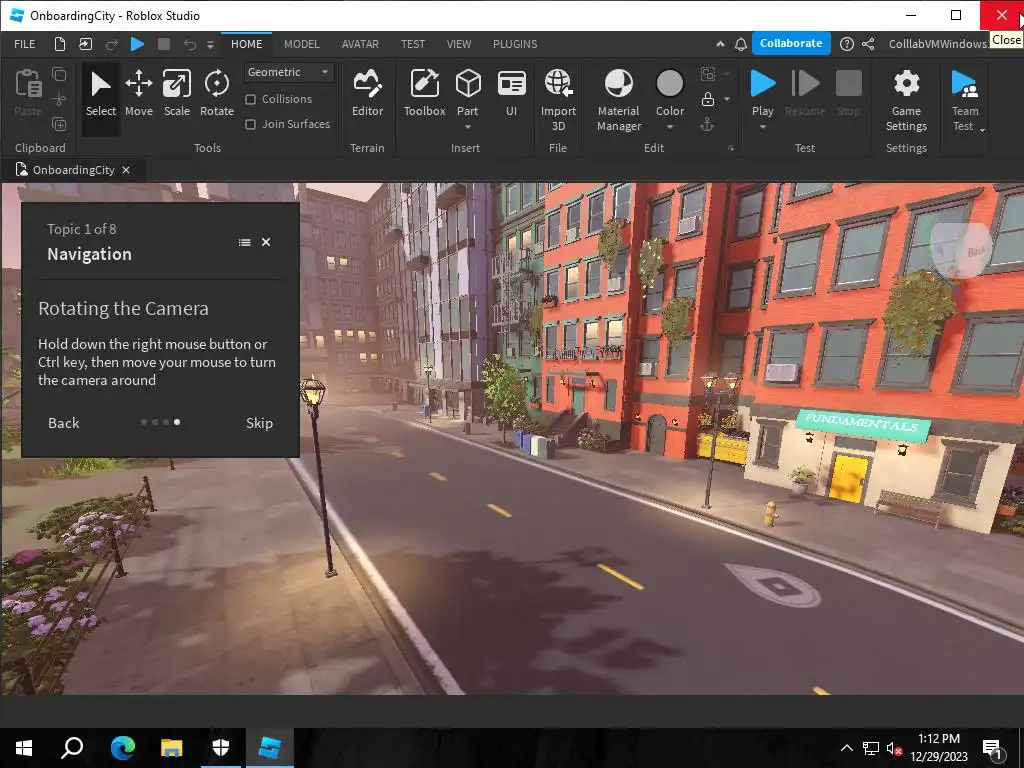Image resolution: width=1024 pixels, height=768 pixels.
Task: Launch Import 3D
Action: [x=558, y=100]
